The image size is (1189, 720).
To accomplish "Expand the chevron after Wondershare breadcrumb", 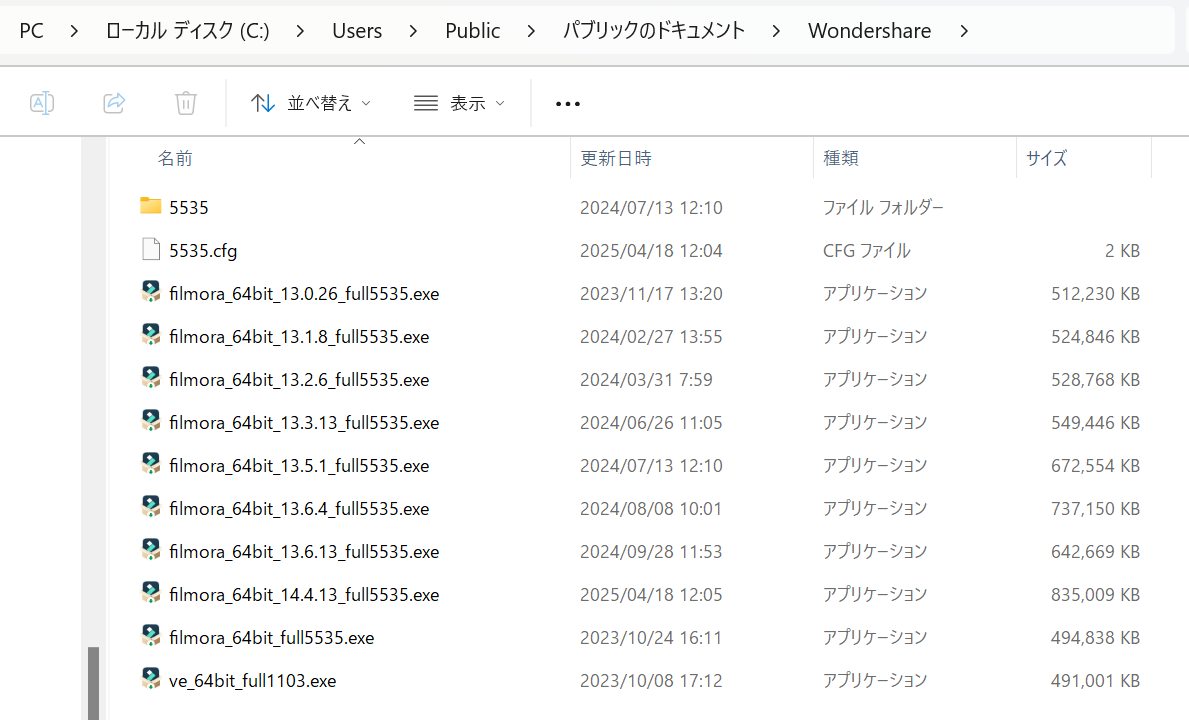I will 964,31.
